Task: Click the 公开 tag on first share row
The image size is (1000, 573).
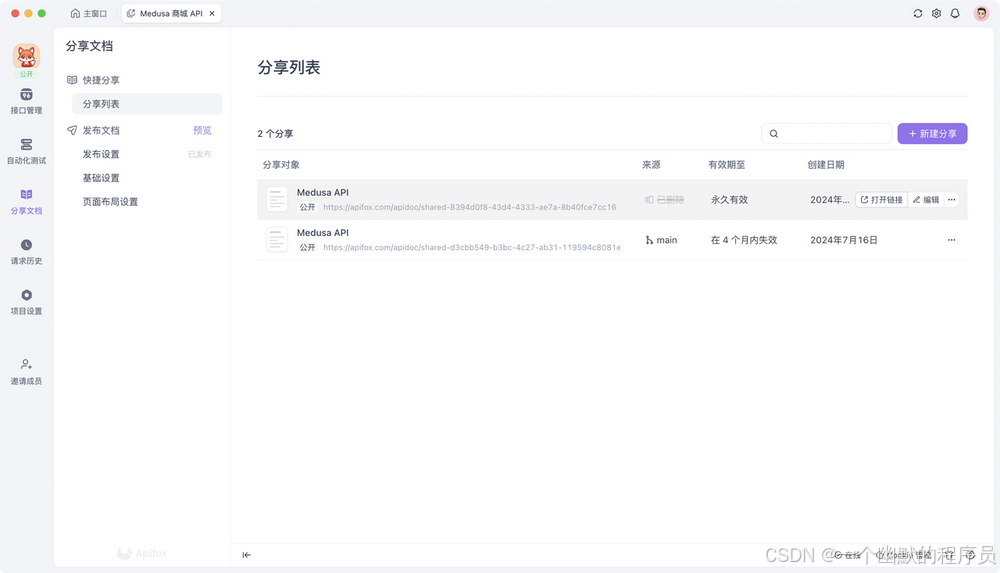Action: pos(307,207)
